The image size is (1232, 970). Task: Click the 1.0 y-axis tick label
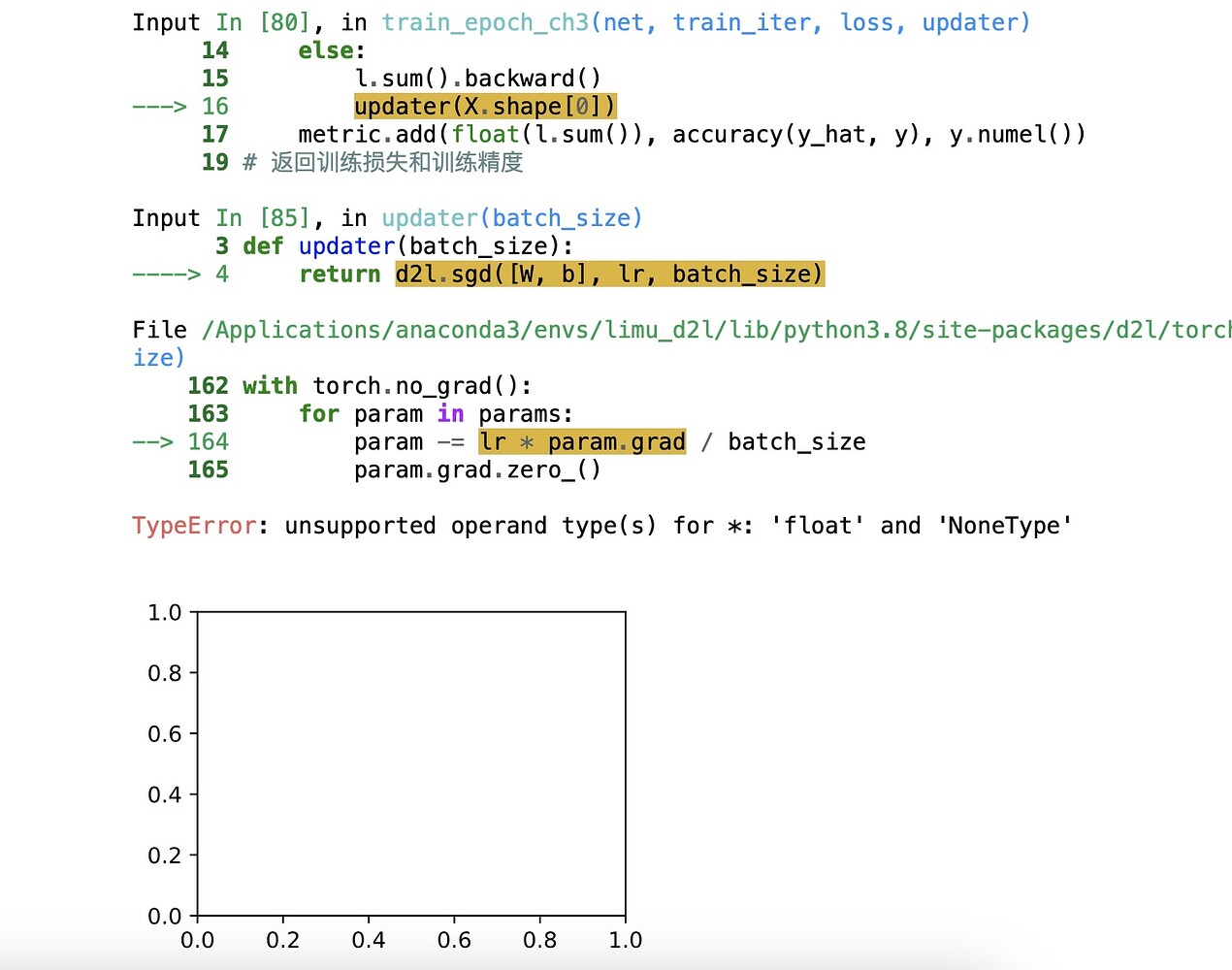click(165, 612)
